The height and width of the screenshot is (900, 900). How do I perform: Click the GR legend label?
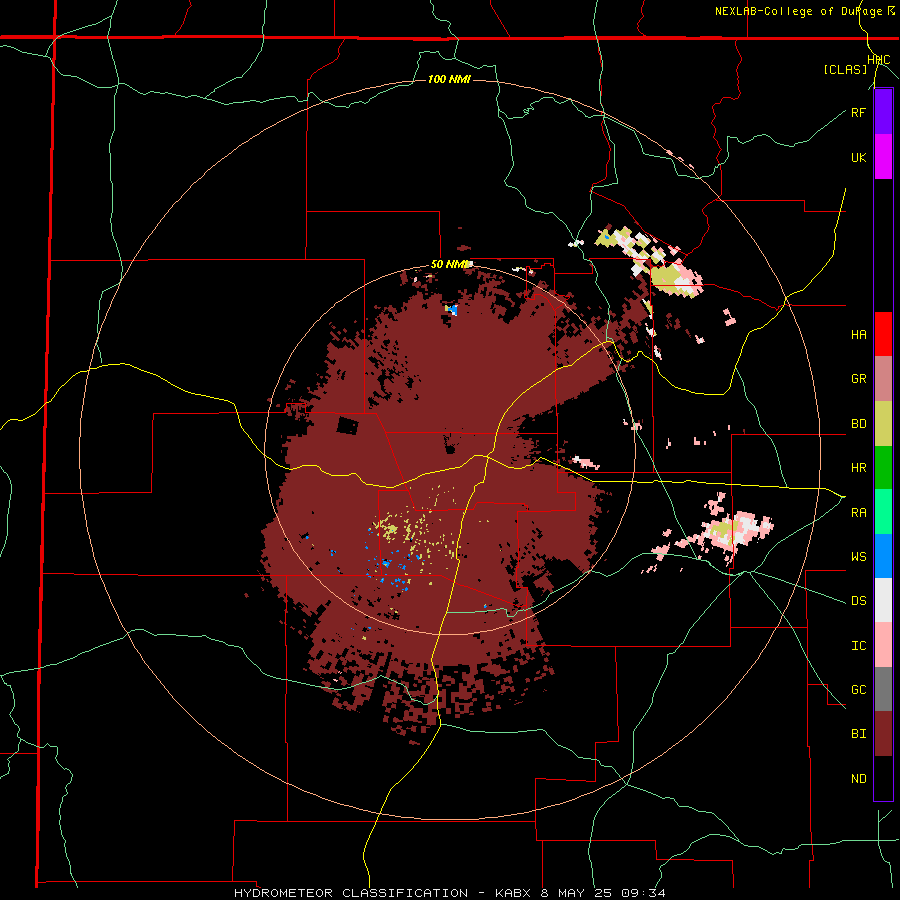859,379
